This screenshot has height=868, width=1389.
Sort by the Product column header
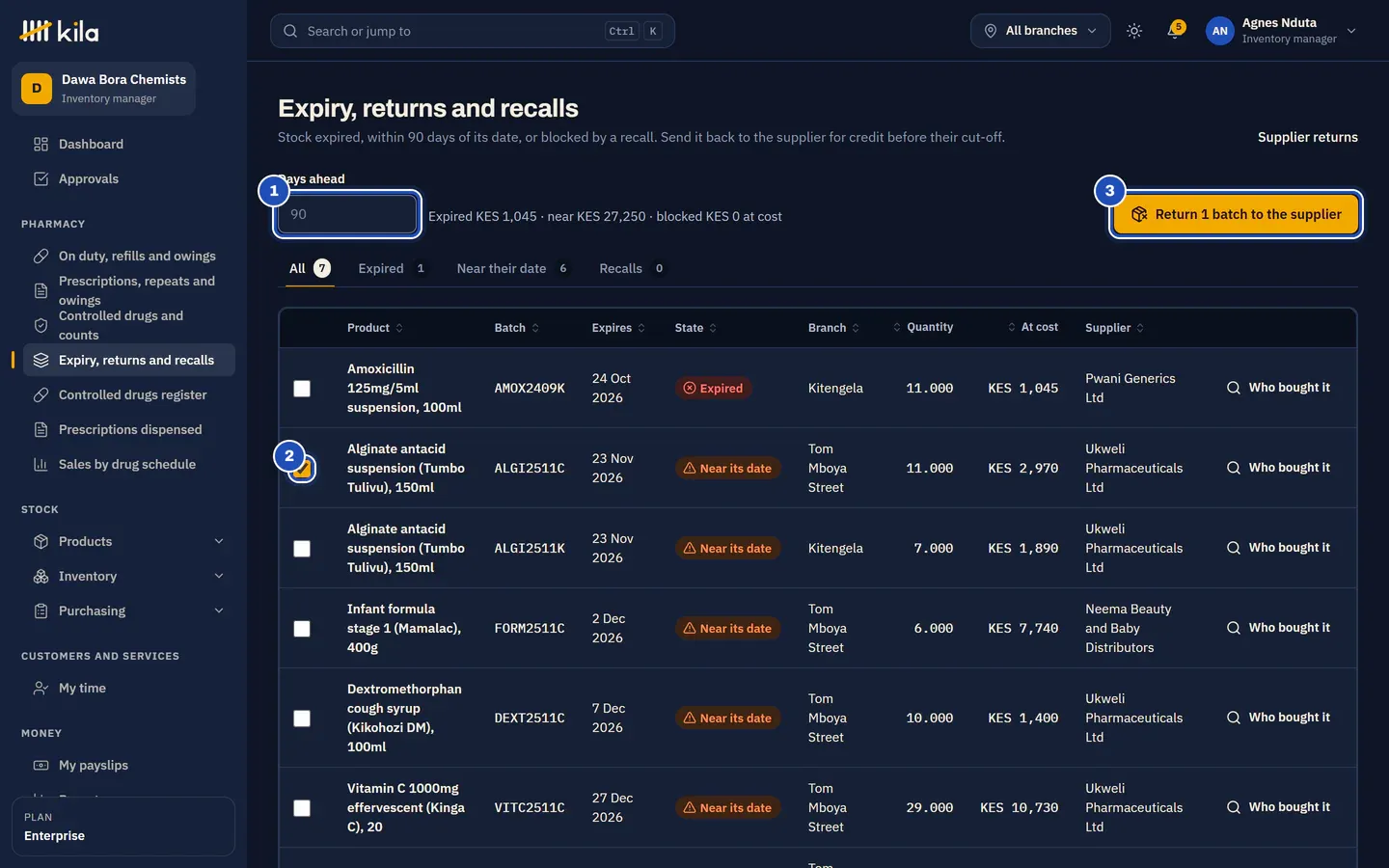pyautogui.click(x=375, y=328)
